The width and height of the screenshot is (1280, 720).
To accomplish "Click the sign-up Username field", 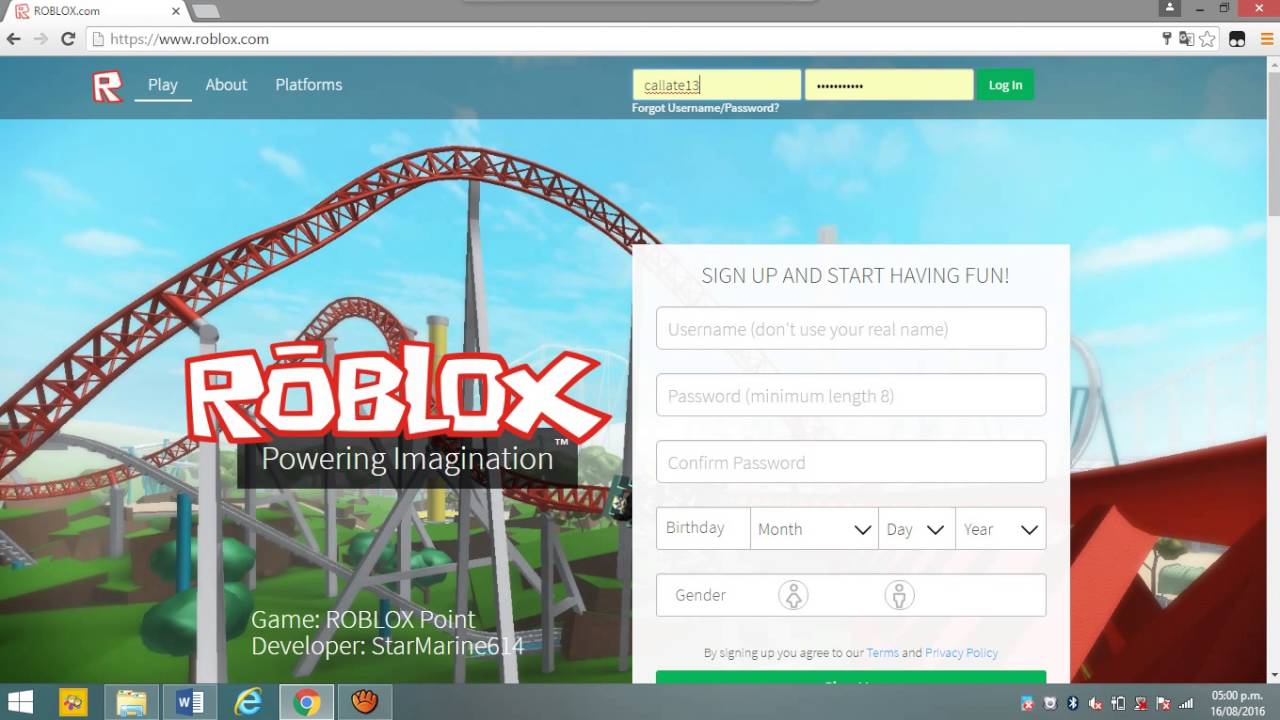I will 851,329.
